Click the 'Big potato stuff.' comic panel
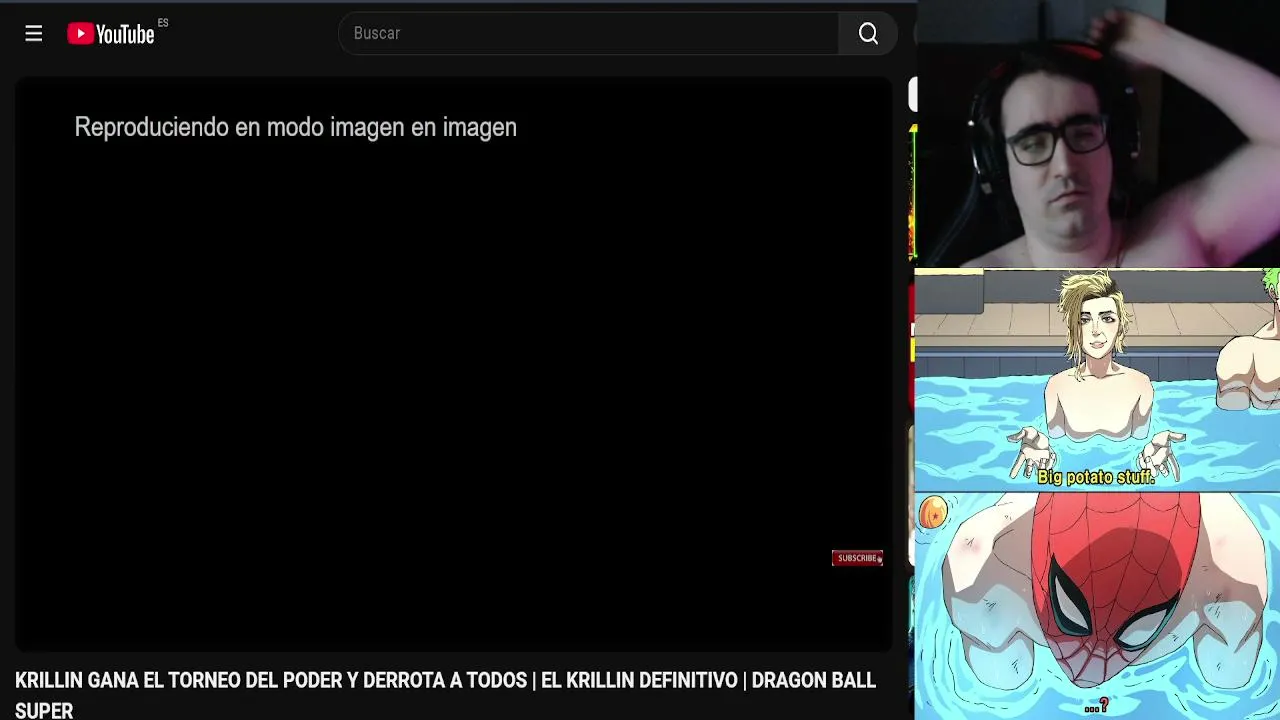This screenshot has height=720, width=1280. (1098, 380)
